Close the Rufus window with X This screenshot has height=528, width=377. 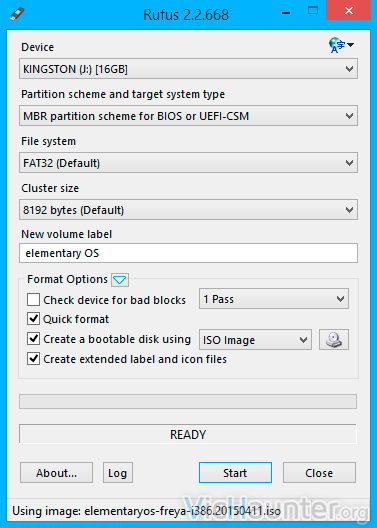[349, 10]
